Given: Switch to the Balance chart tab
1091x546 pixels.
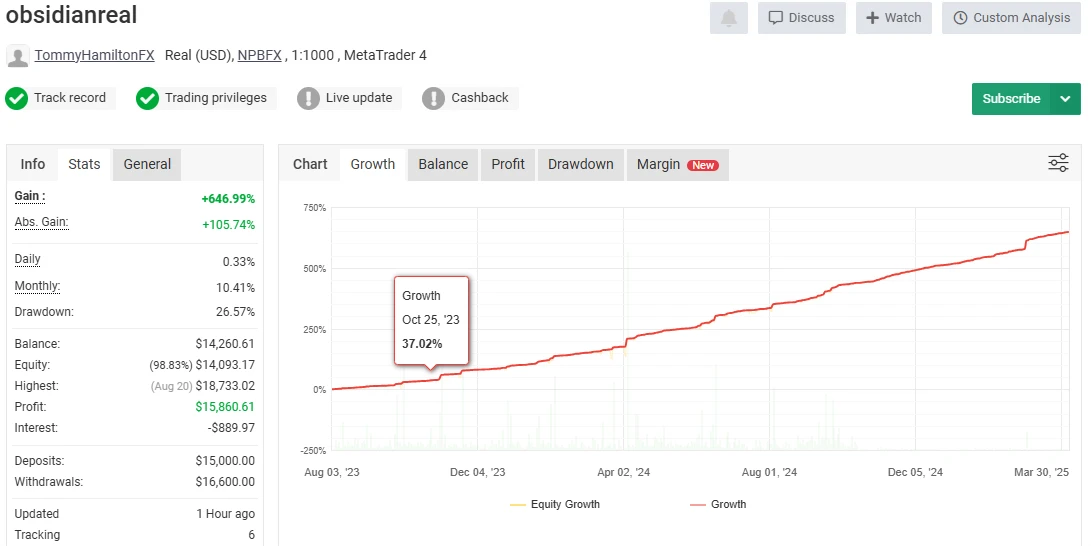Looking at the screenshot, I should [x=443, y=164].
